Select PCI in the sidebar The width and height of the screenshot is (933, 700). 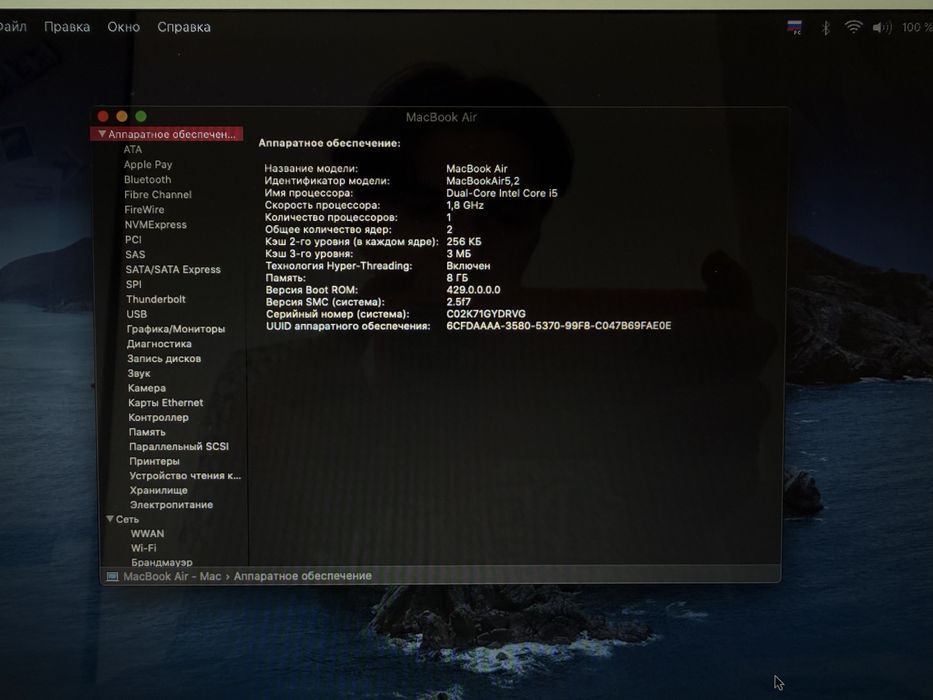pos(133,239)
